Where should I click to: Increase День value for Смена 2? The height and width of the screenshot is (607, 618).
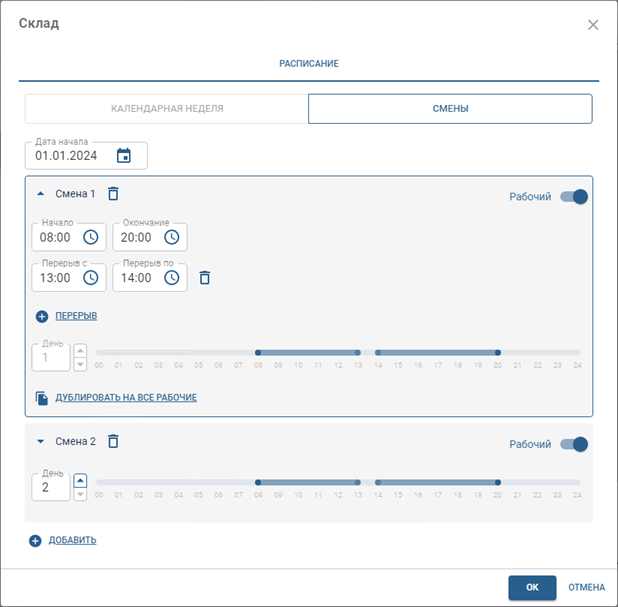(80, 479)
